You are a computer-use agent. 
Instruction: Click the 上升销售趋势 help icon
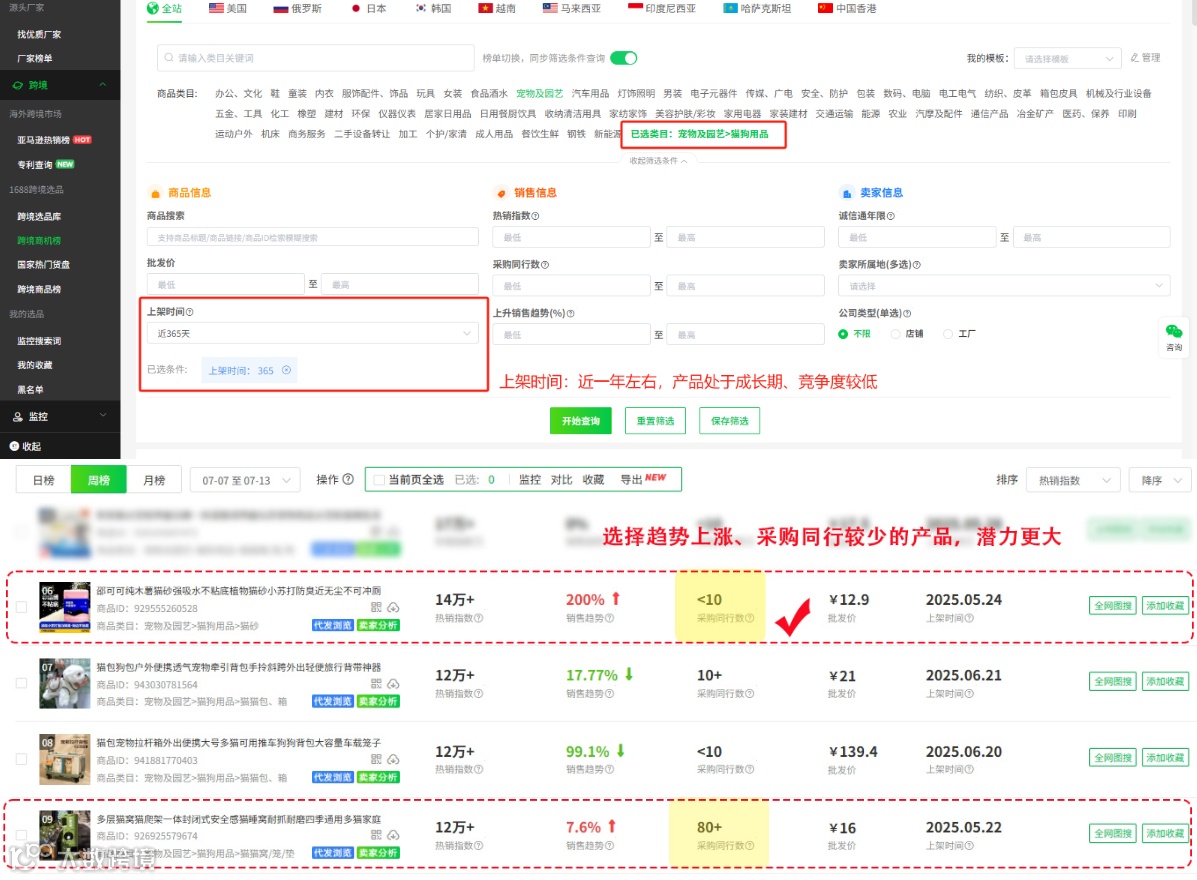570,314
